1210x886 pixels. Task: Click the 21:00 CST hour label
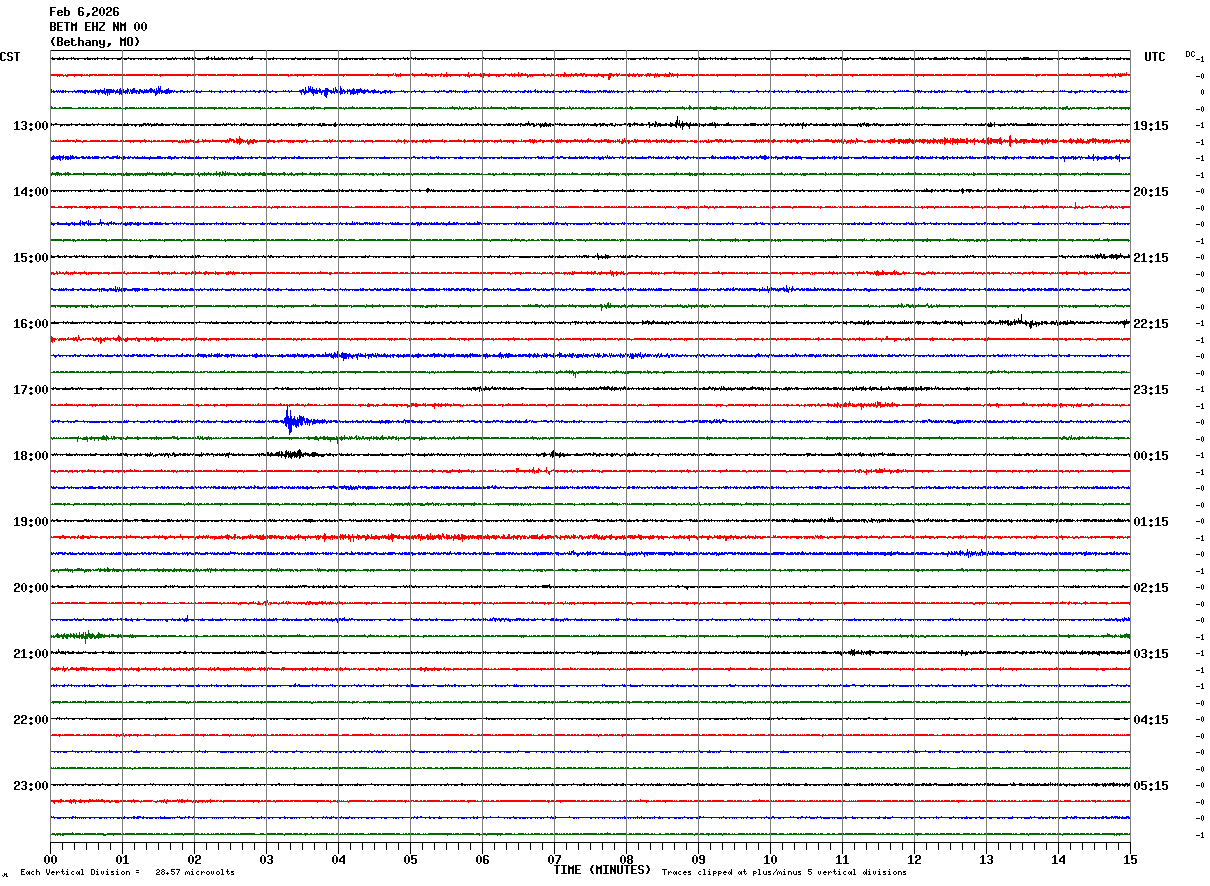(x=31, y=653)
